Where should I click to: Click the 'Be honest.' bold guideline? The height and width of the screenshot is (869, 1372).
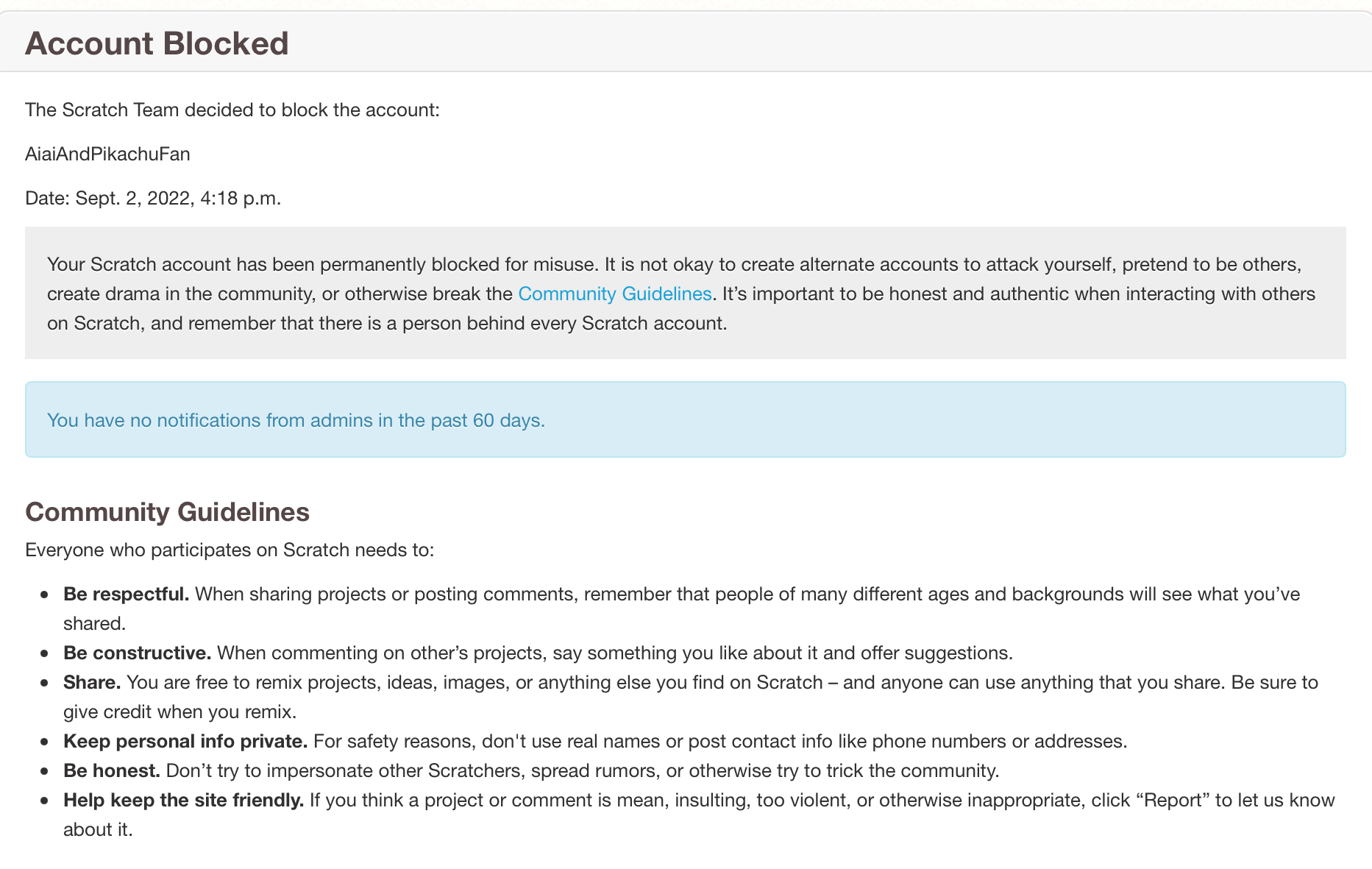click(x=111, y=770)
